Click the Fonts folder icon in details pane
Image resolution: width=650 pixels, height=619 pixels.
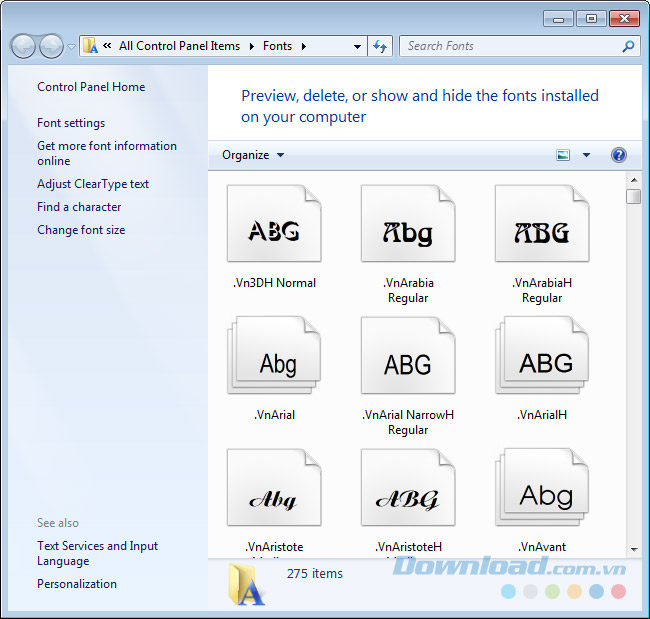246,585
